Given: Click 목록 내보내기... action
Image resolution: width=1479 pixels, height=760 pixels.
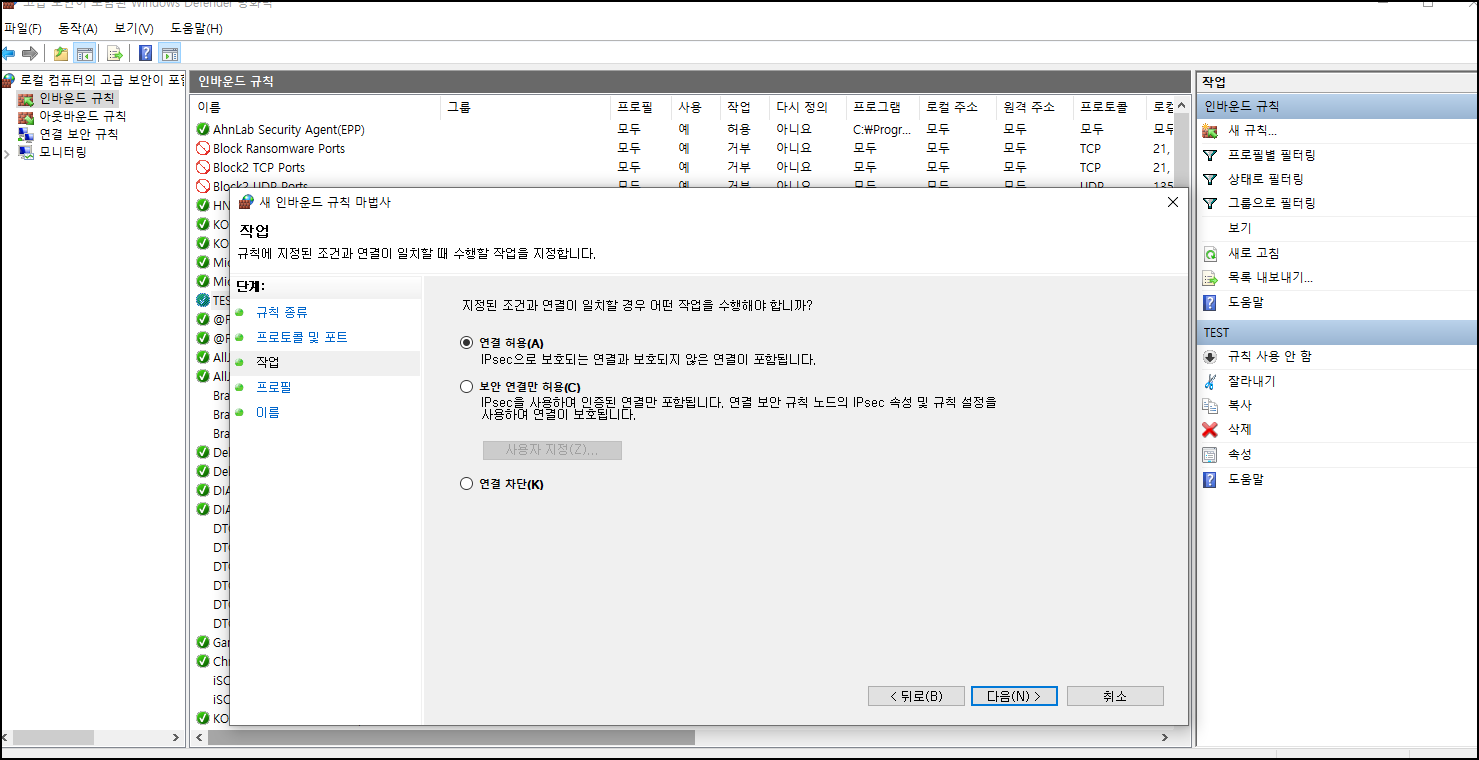Looking at the screenshot, I should click(1270, 277).
